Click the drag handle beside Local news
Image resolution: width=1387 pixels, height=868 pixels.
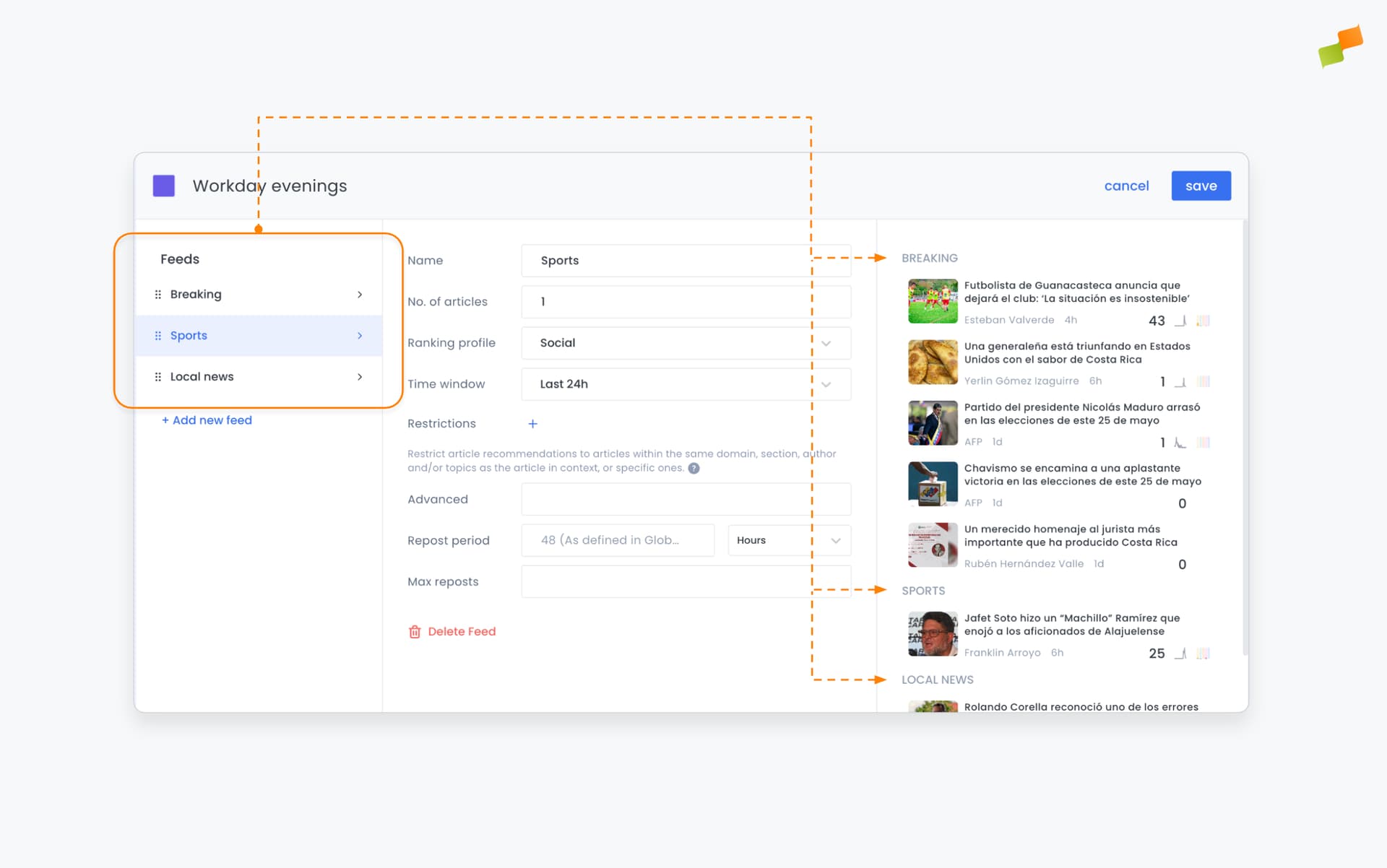pos(157,376)
